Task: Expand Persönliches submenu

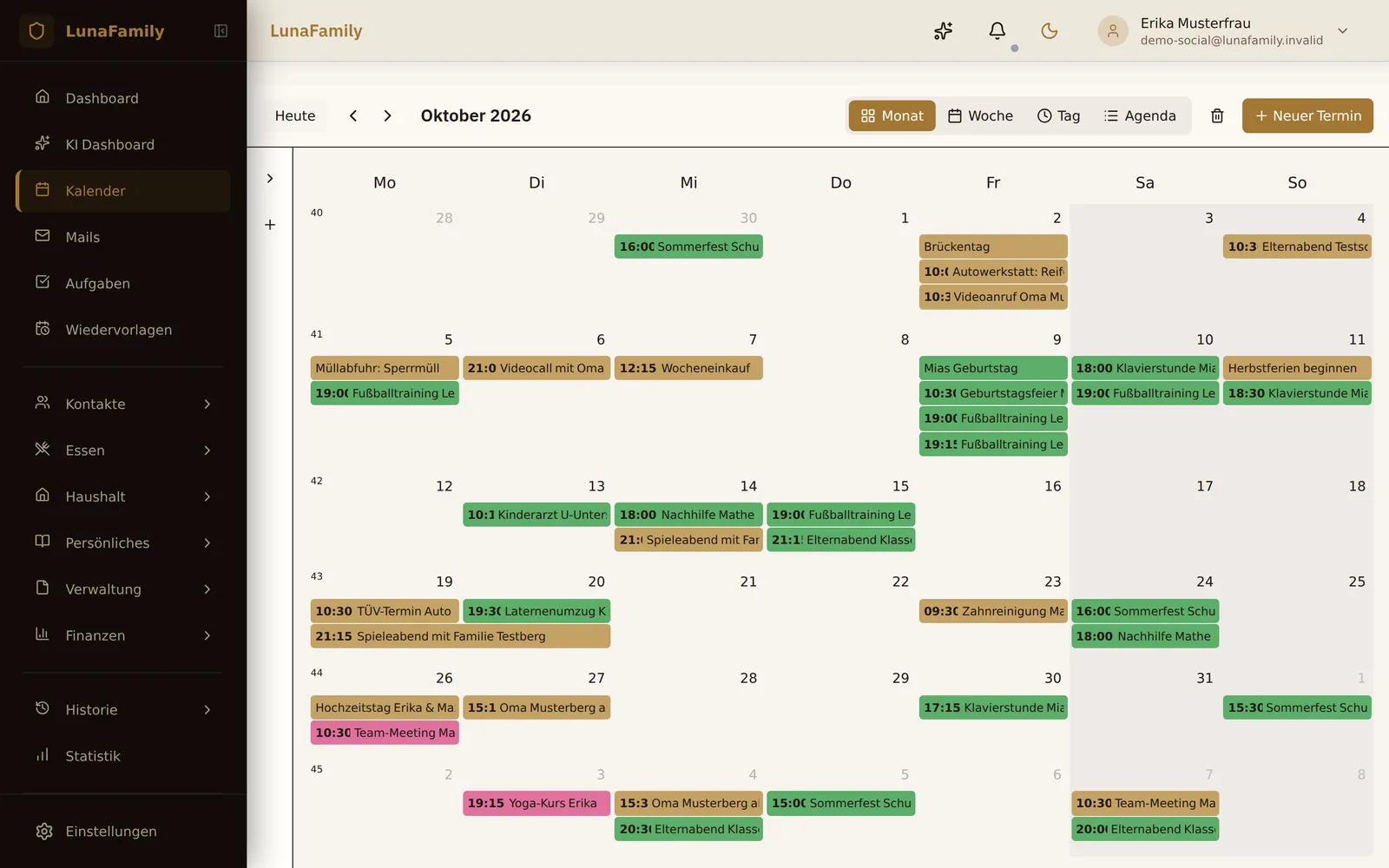Action: (x=123, y=542)
